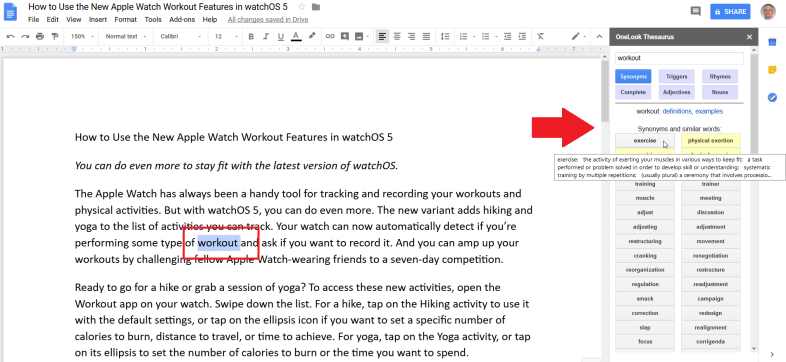Image resolution: width=786 pixels, height=362 pixels.
Task: Insert the synonym 'exercise'
Action: (x=645, y=141)
